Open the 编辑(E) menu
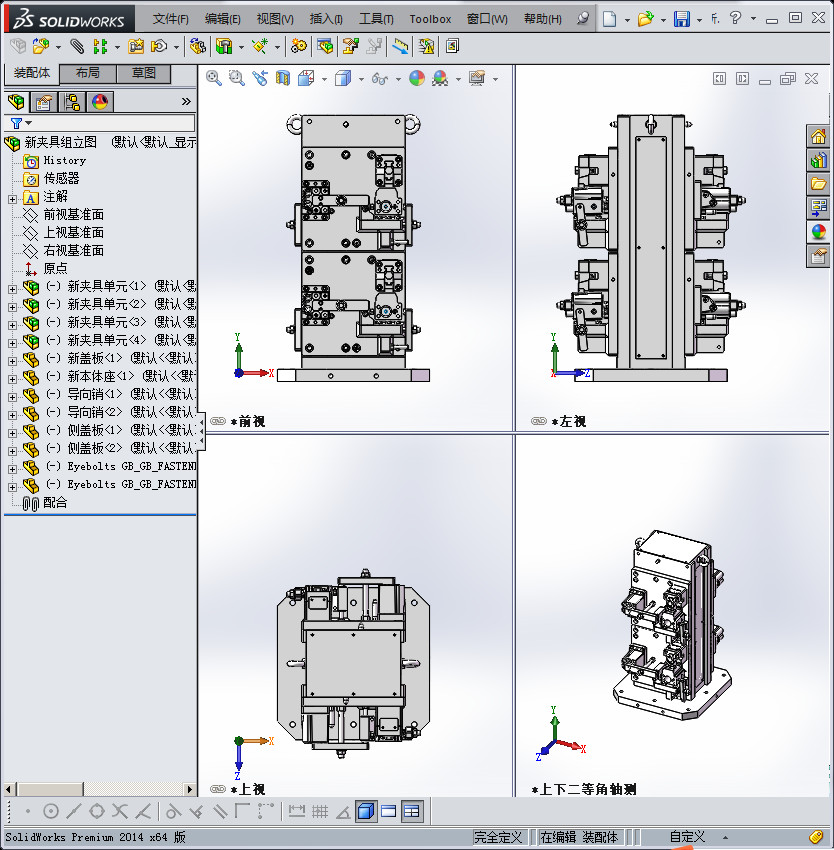834x850 pixels. pyautogui.click(x=222, y=19)
